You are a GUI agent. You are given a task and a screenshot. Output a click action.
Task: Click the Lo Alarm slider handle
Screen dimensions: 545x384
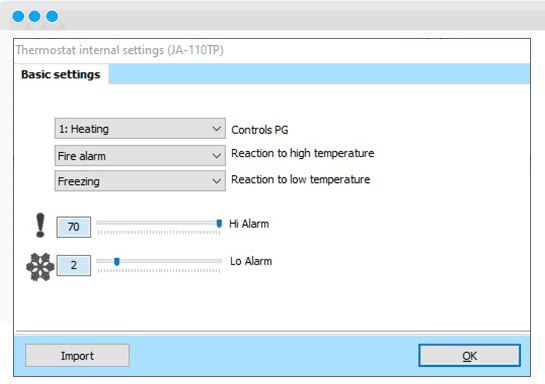click(117, 261)
